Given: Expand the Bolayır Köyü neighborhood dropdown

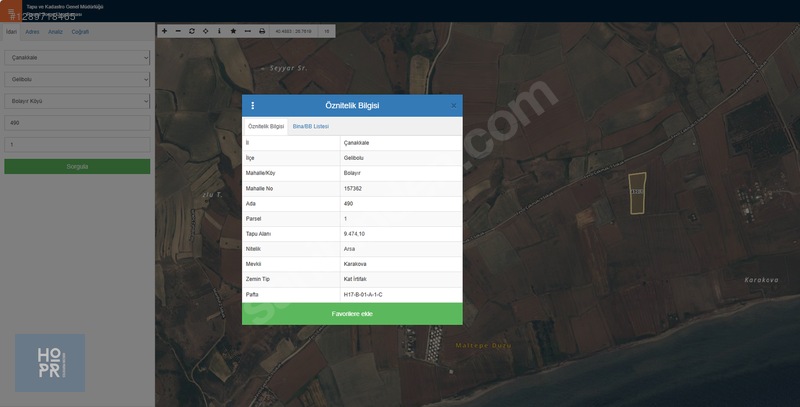Looking at the screenshot, I should (x=77, y=101).
